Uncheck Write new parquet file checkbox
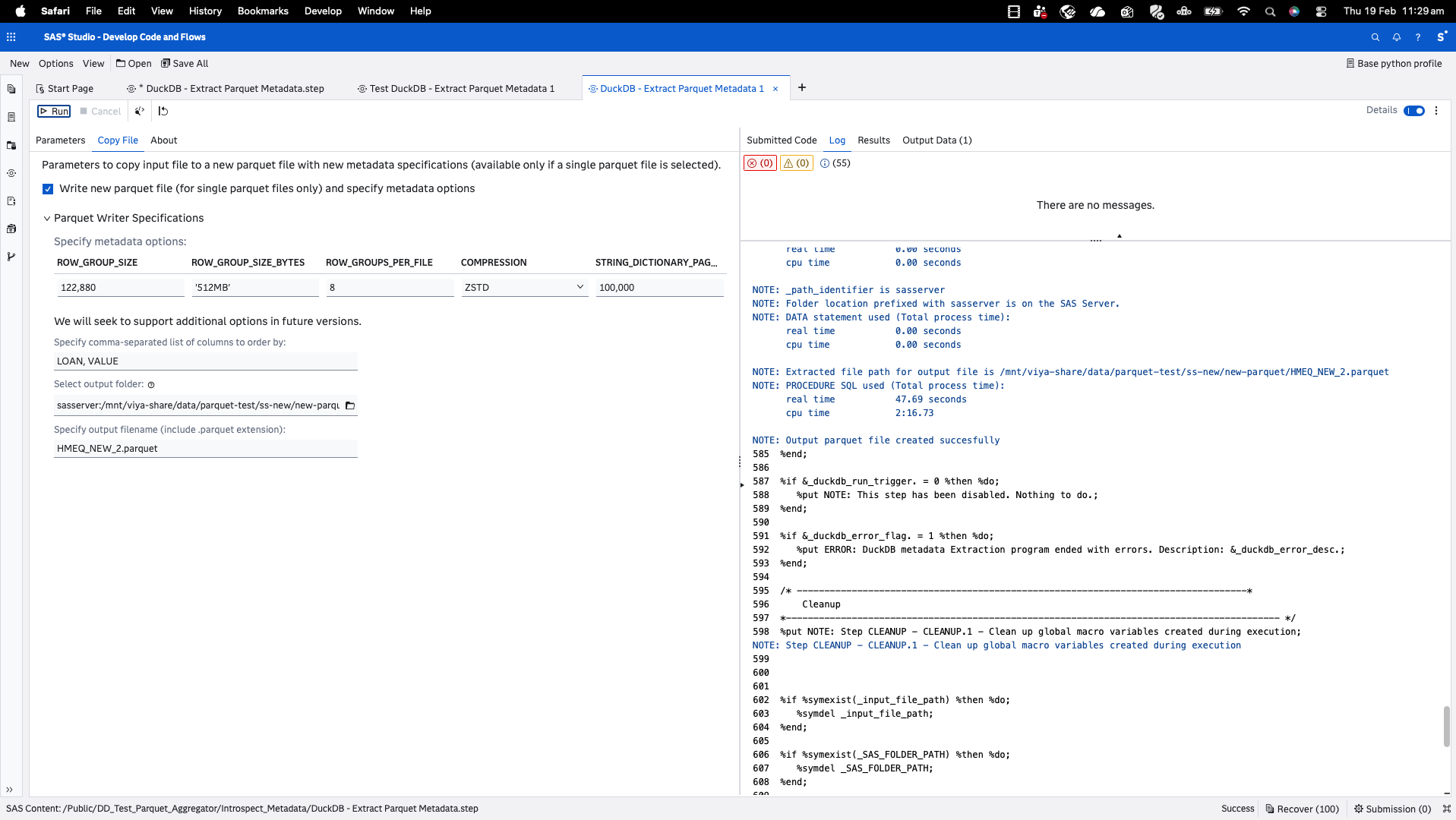 [48, 189]
